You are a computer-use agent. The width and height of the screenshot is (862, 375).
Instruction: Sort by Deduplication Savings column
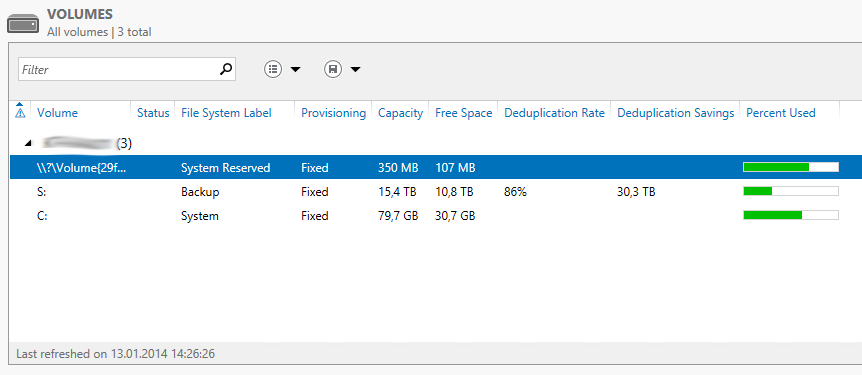676,113
